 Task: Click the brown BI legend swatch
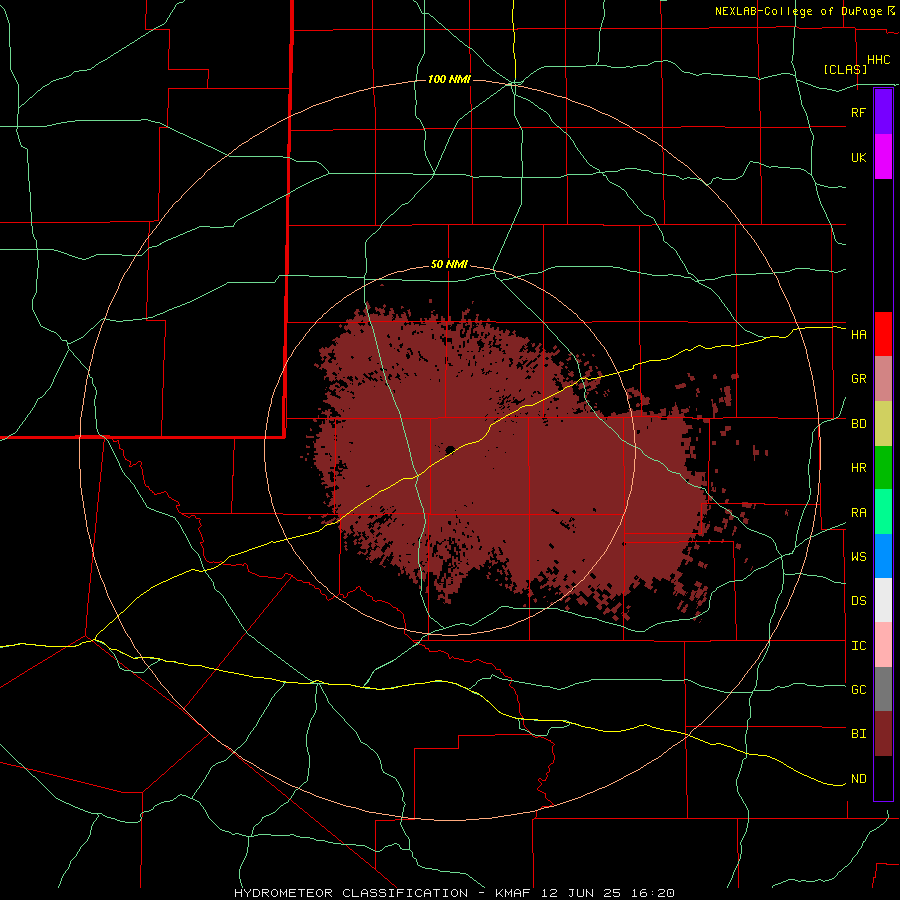coord(883,734)
